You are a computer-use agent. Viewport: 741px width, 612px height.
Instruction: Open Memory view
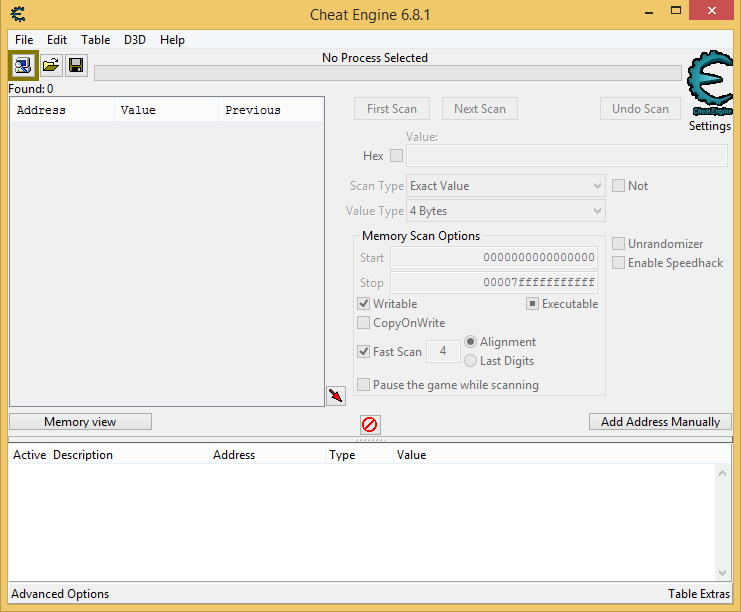coord(80,422)
